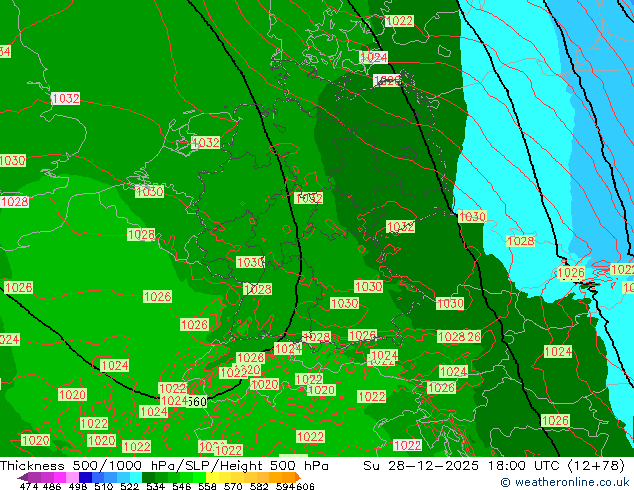Viewport: 634px width, 490px height.
Task: Click the orange right arrow end of legend
Action: point(298,477)
